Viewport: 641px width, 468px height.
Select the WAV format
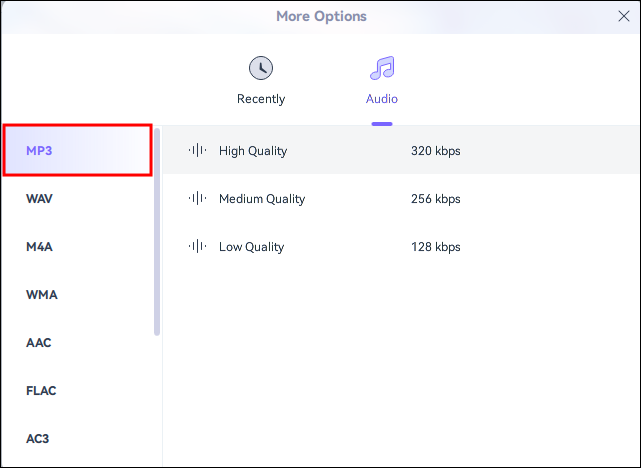[x=78, y=199]
